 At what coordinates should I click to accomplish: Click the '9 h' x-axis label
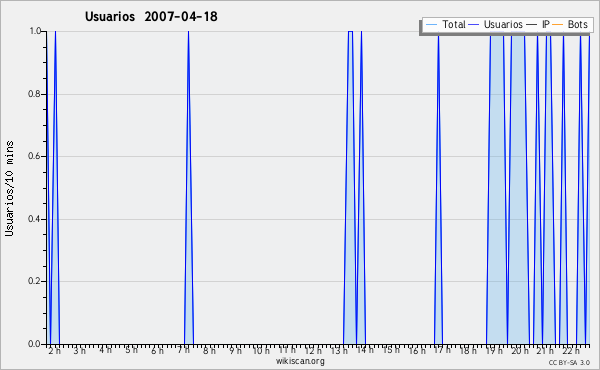pos(235,351)
